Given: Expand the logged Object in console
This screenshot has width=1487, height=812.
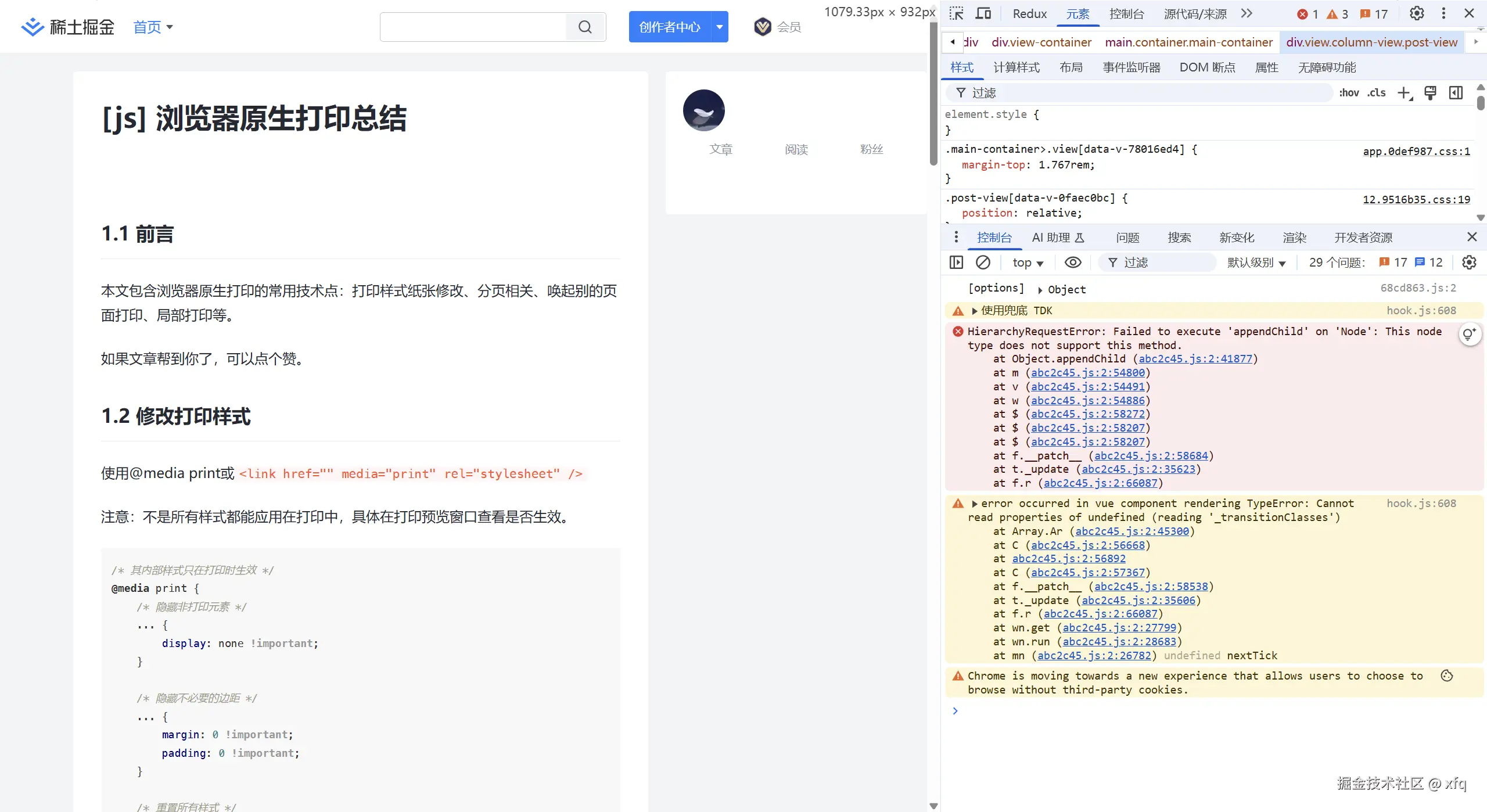Looking at the screenshot, I should [x=1039, y=289].
